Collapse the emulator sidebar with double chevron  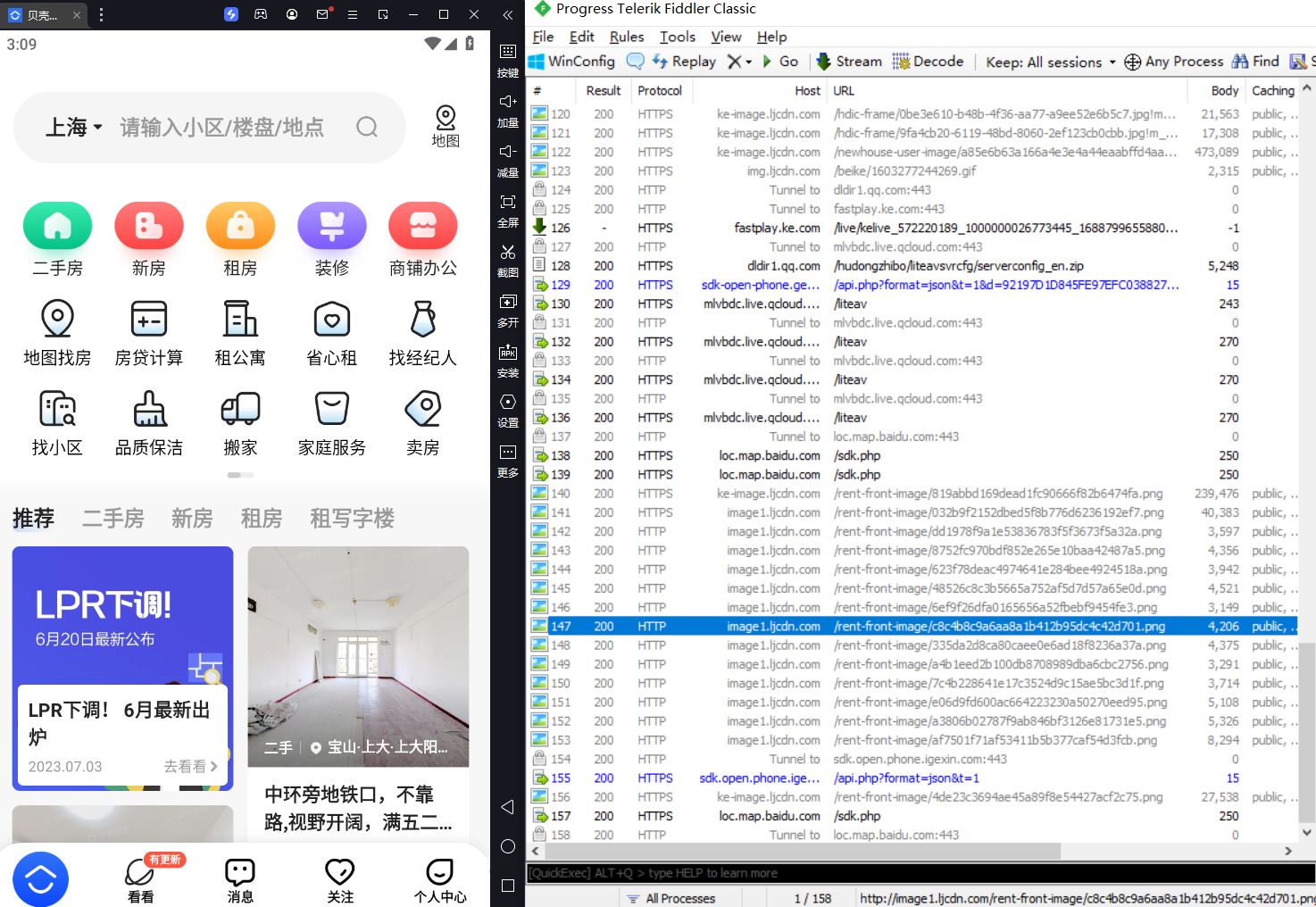coord(508,14)
